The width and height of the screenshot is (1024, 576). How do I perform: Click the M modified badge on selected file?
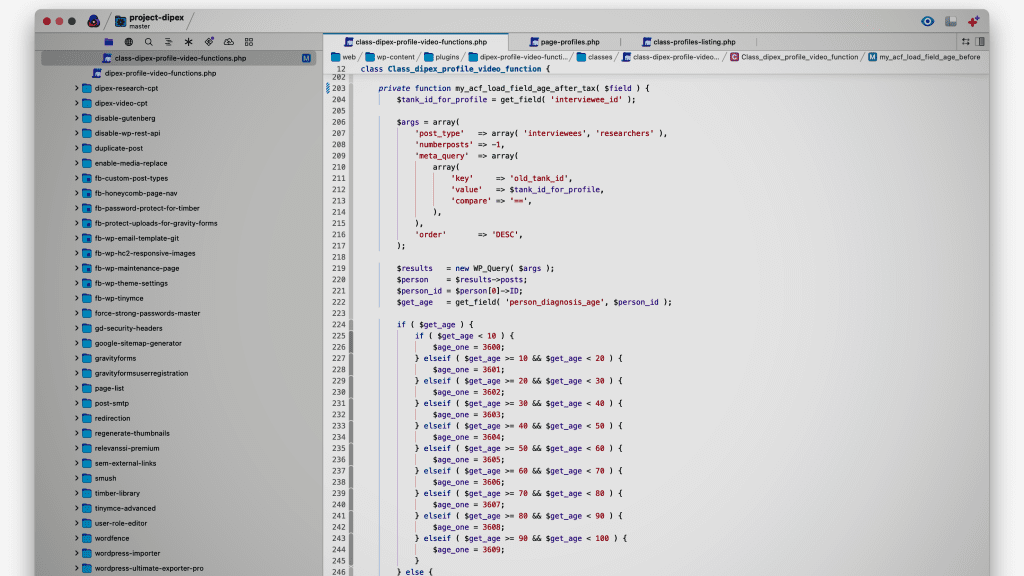pyautogui.click(x=306, y=58)
